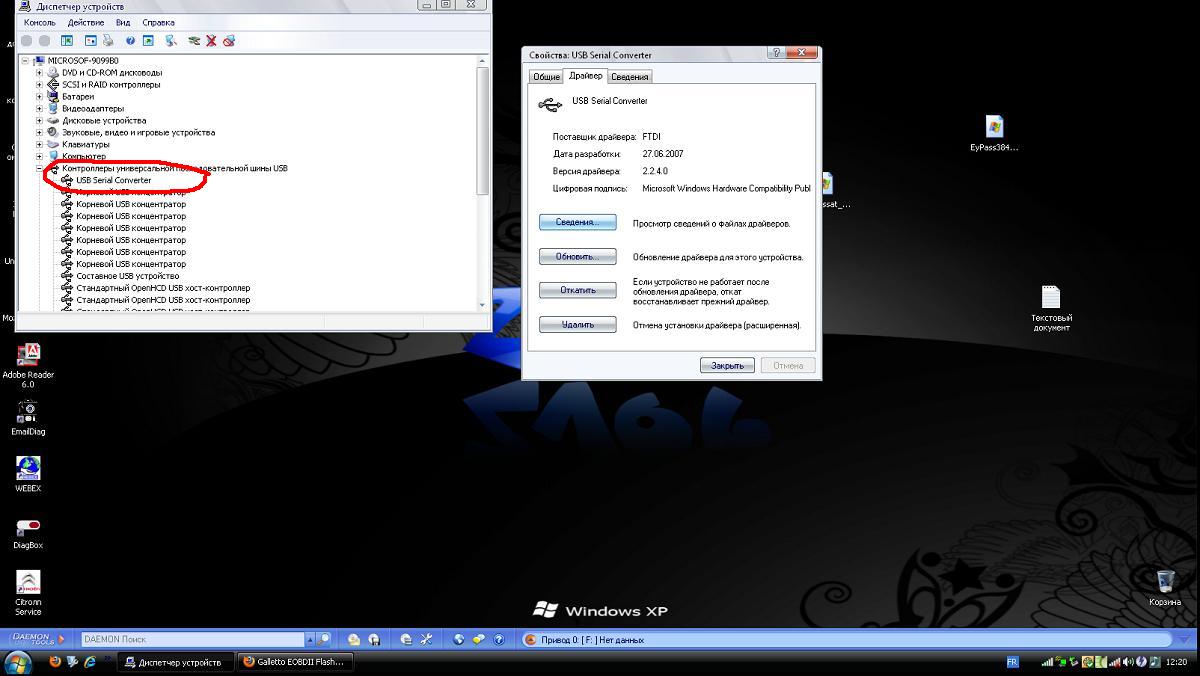
Task: Click the 12:20 taskbar clock
Action: click(1176, 662)
